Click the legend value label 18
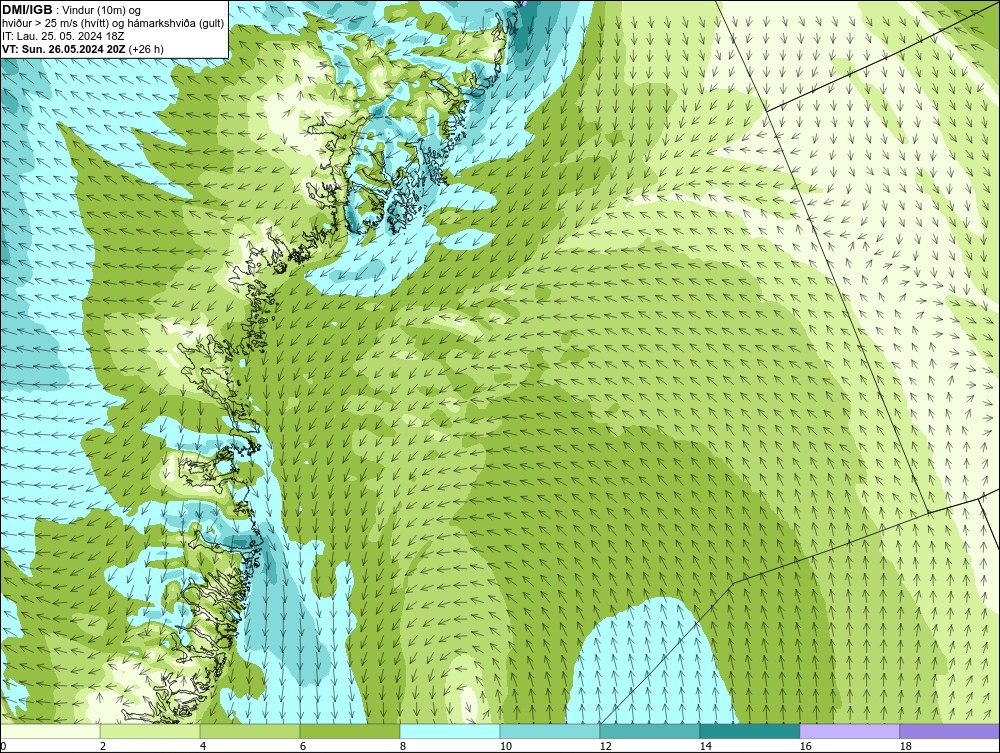This screenshot has height=753, width=1000. tap(905, 746)
